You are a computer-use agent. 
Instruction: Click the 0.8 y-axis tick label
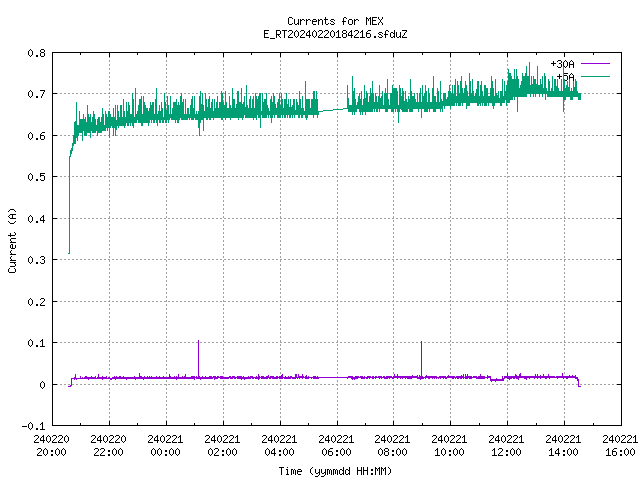[x=36, y=53]
